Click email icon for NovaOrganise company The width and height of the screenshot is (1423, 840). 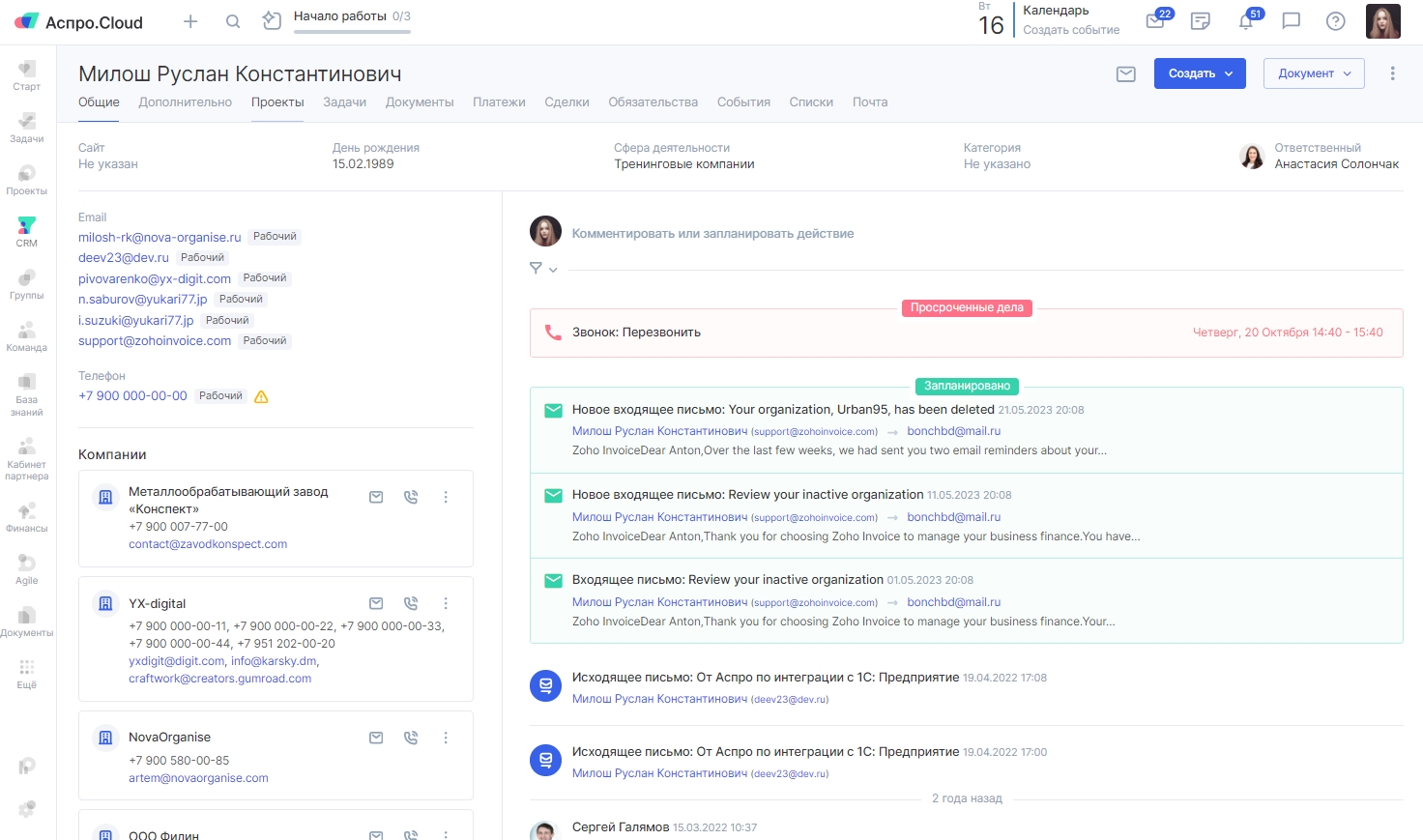[376, 738]
